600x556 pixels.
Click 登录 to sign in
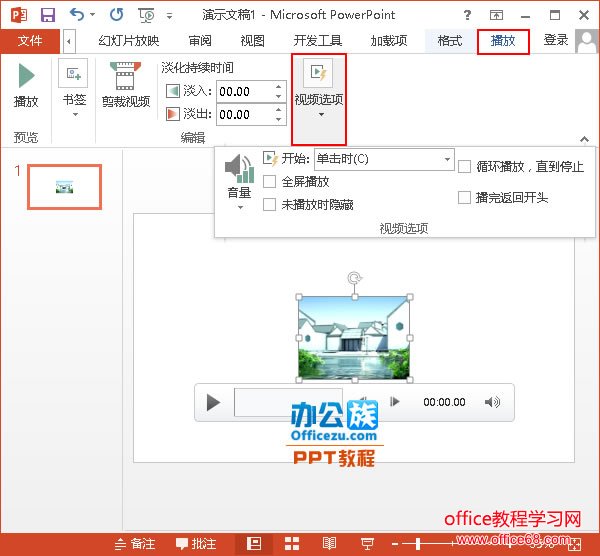(x=556, y=40)
